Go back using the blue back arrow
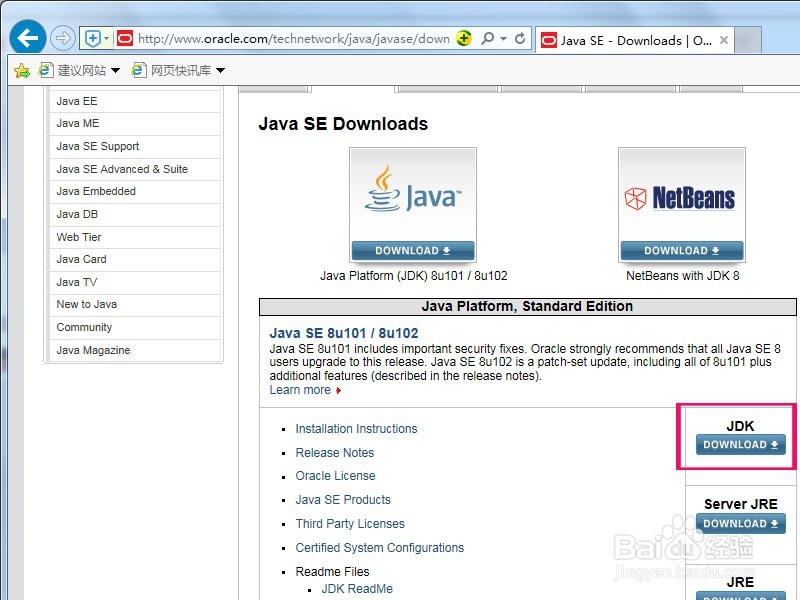The height and width of the screenshot is (600, 800). pos(28,37)
